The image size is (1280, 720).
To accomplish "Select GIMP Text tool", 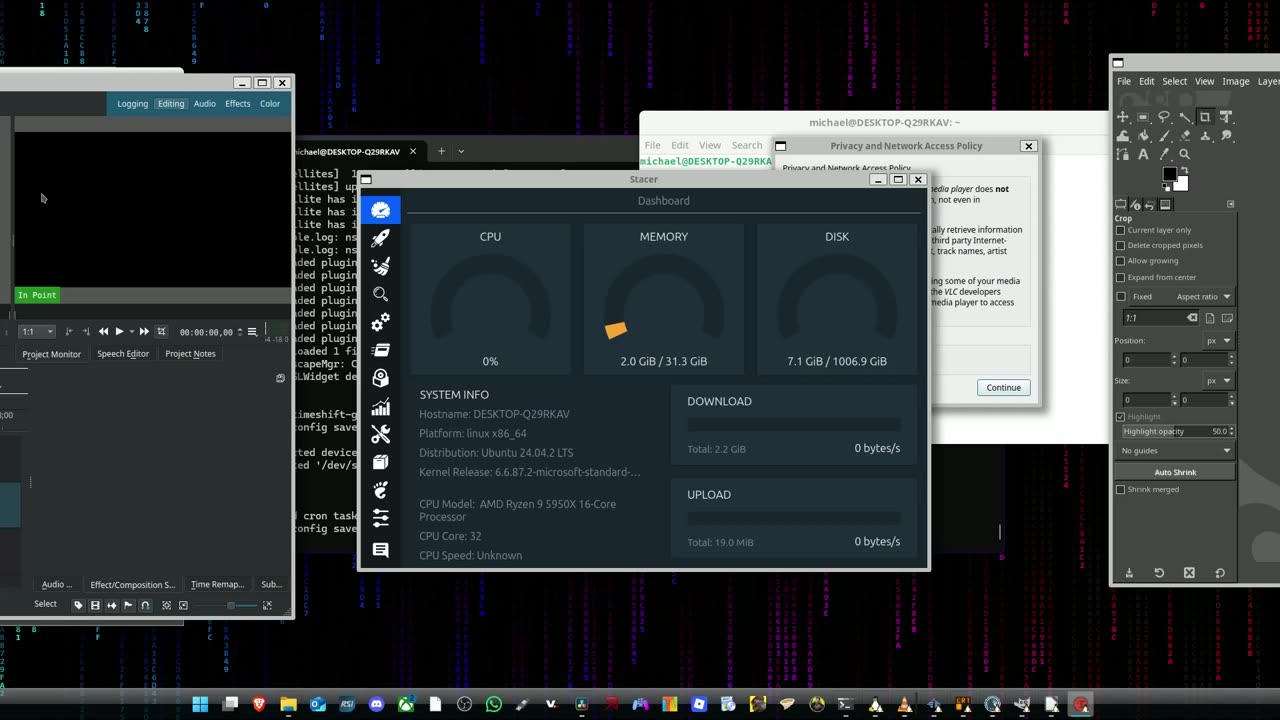I will (x=1143, y=154).
